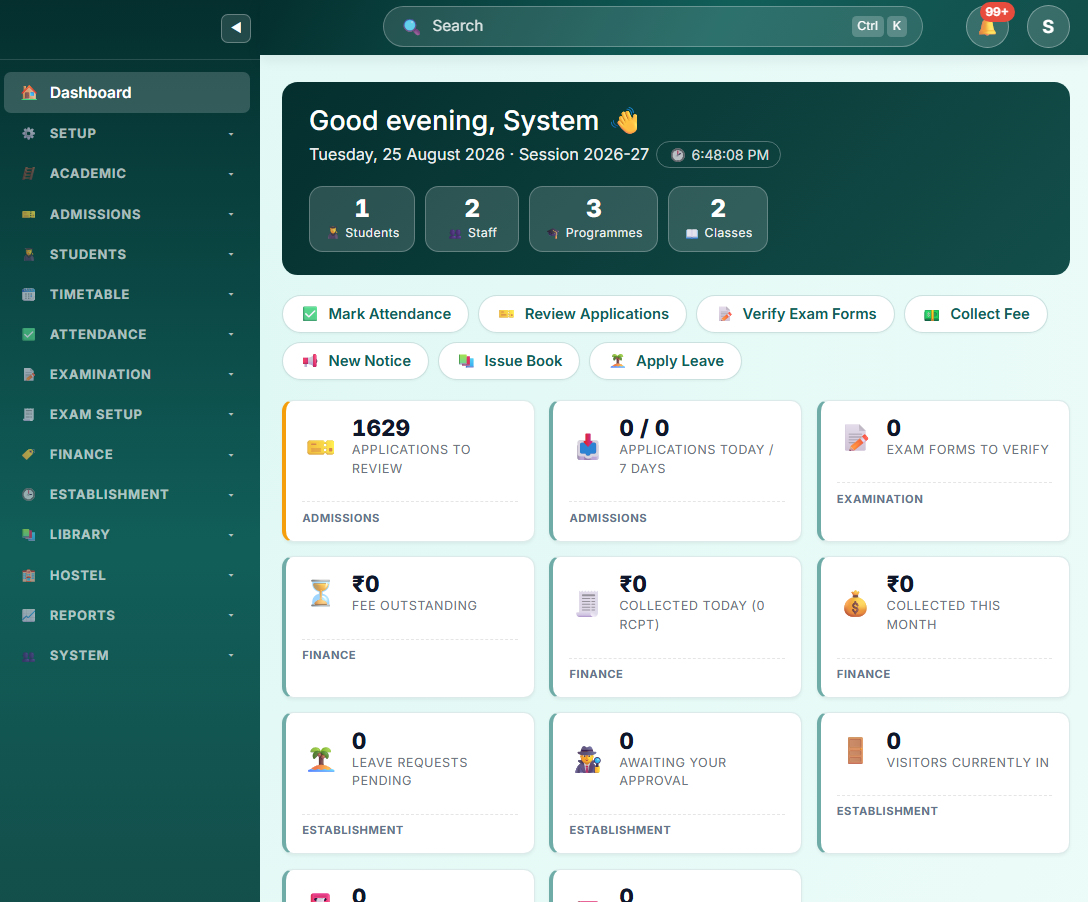Open the ESTABLISHMENT sidebar section
This screenshot has height=902, width=1088.
tap(127, 495)
